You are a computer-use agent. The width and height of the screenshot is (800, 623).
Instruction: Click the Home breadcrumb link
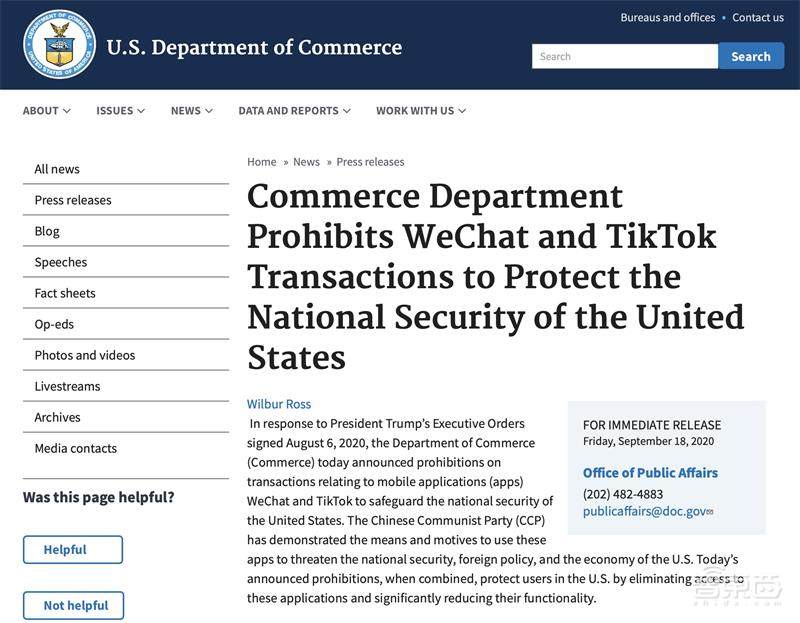262,162
